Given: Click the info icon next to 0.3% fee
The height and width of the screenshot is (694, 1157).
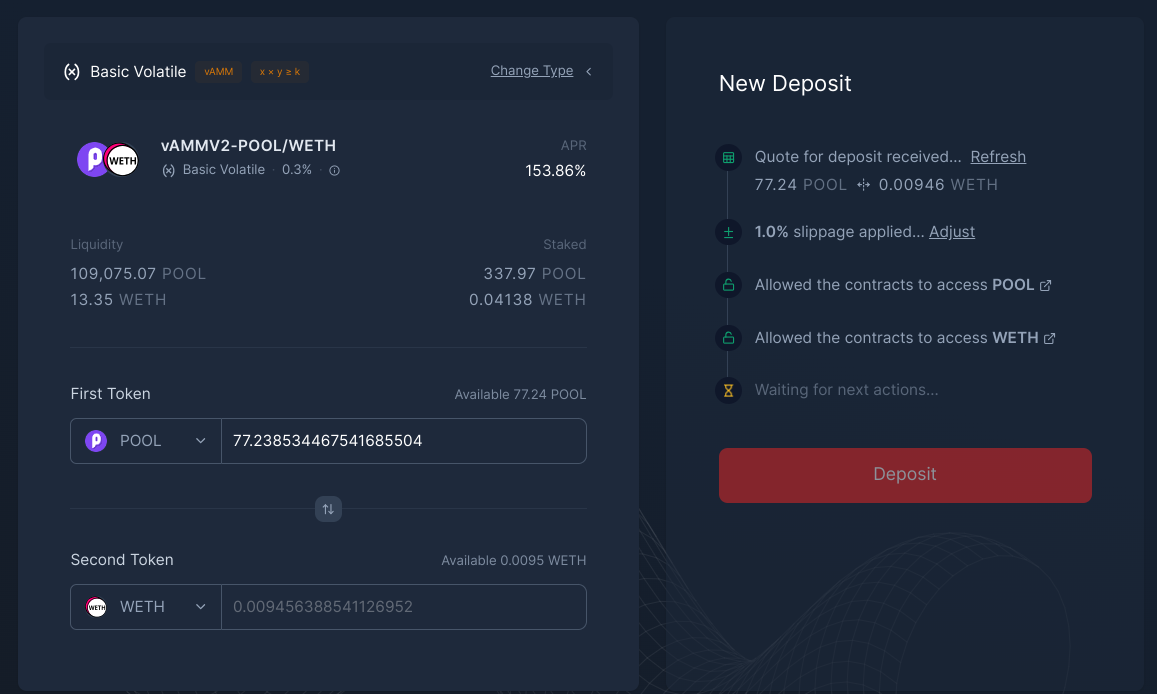Looking at the screenshot, I should [334, 170].
